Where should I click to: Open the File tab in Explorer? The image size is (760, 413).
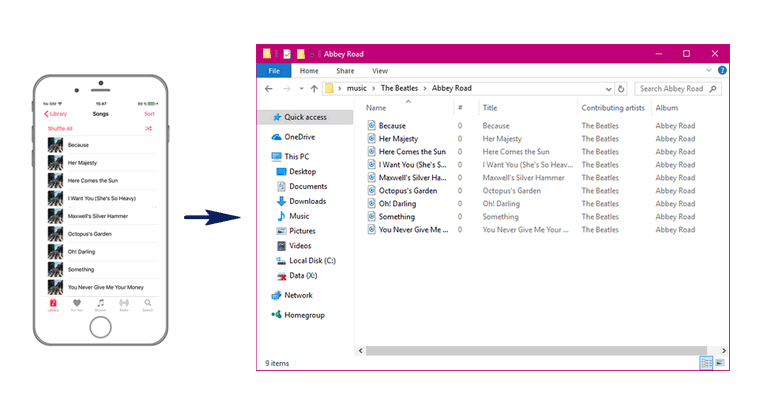point(274,71)
